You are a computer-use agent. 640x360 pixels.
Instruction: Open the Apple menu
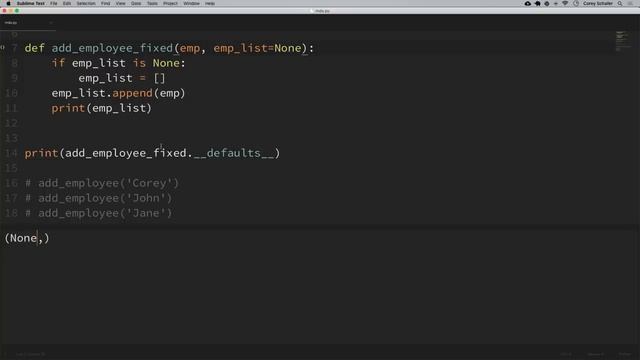point(8,3)
